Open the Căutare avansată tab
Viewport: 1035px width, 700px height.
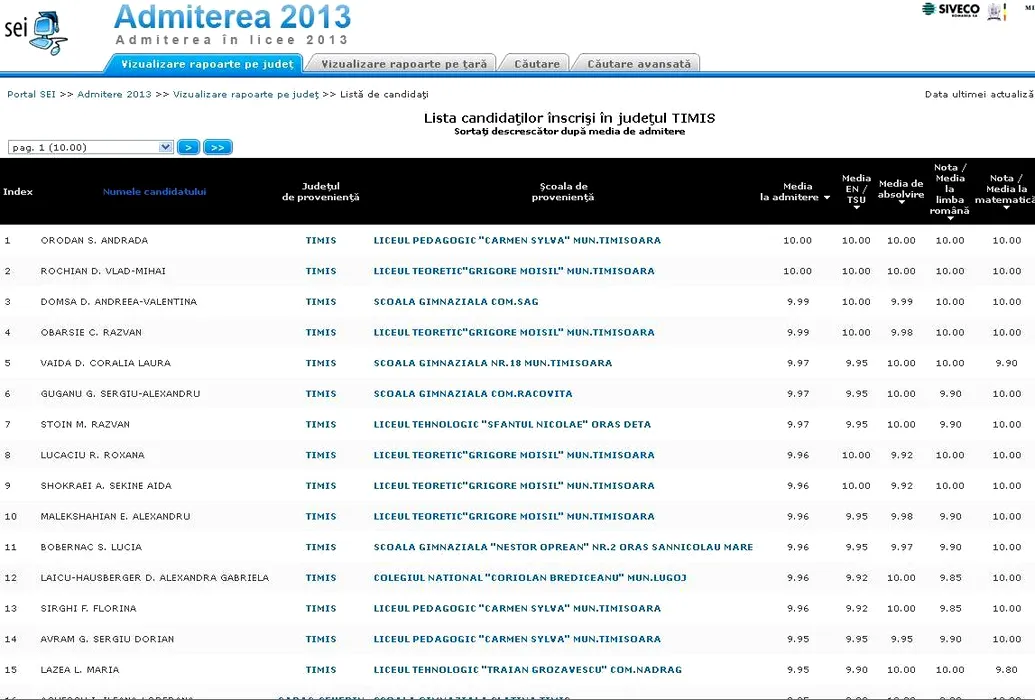[639, 64]
